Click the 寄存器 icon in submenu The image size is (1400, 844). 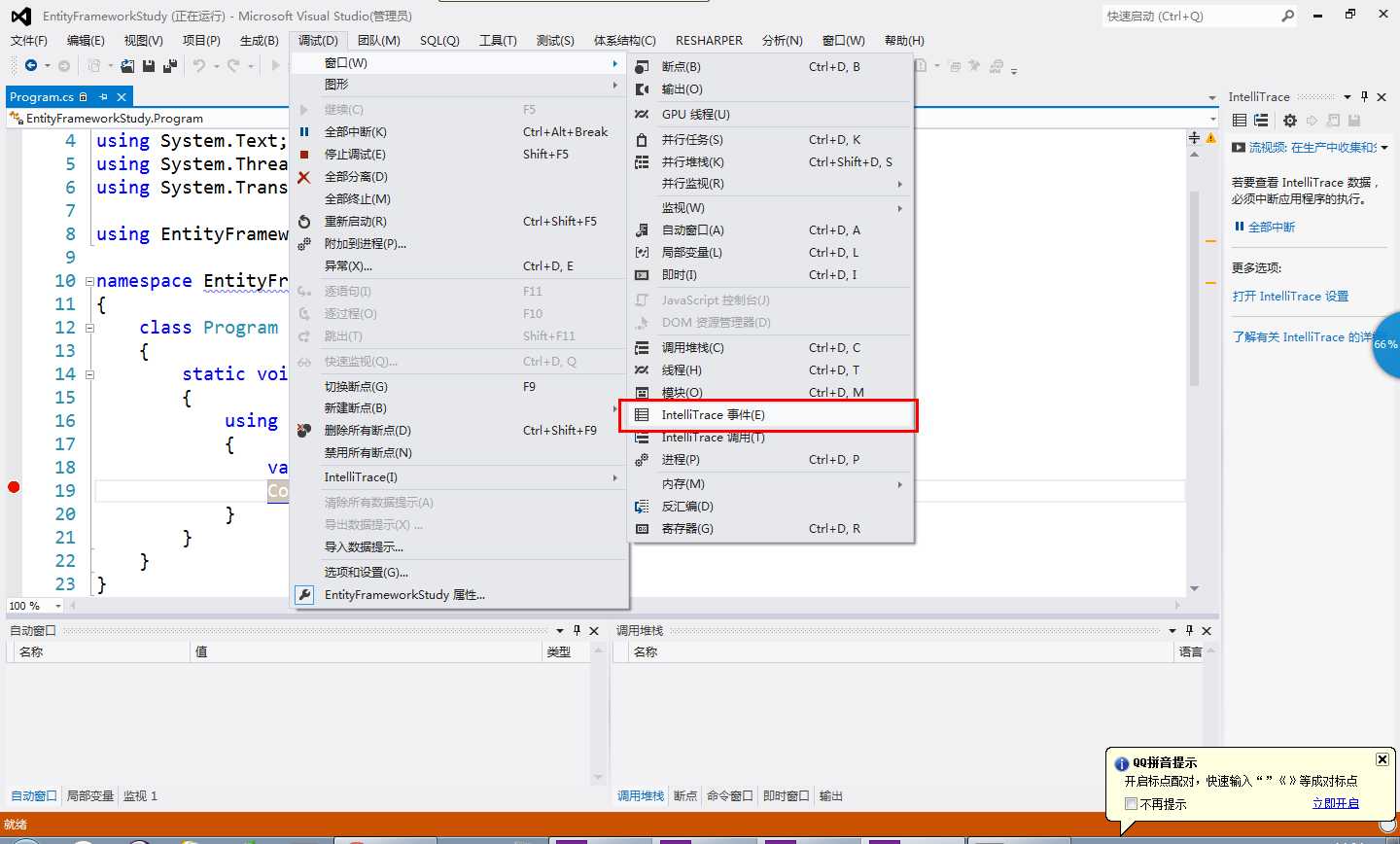(642, 529)
